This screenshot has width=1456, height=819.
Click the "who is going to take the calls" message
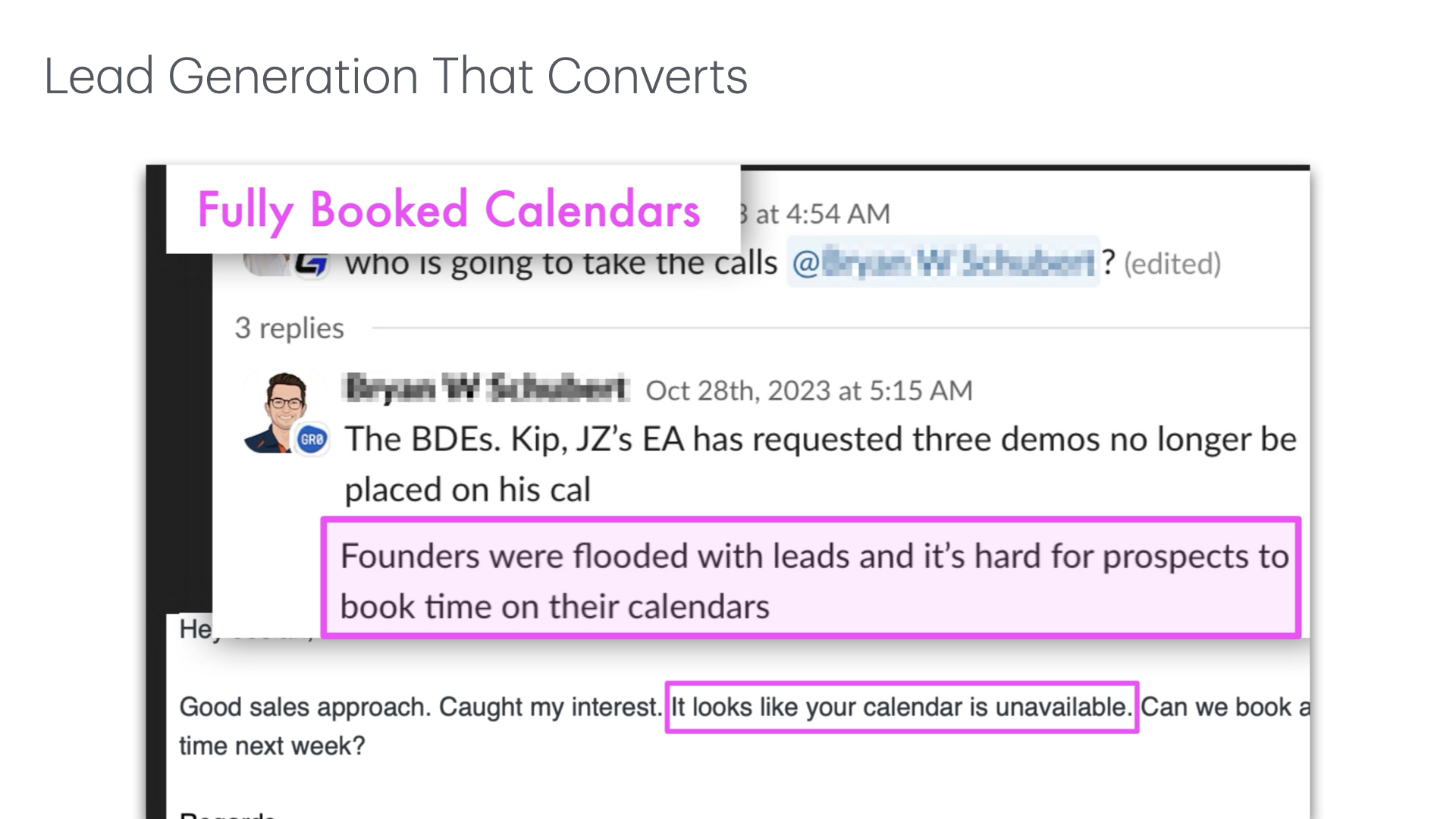561,264
